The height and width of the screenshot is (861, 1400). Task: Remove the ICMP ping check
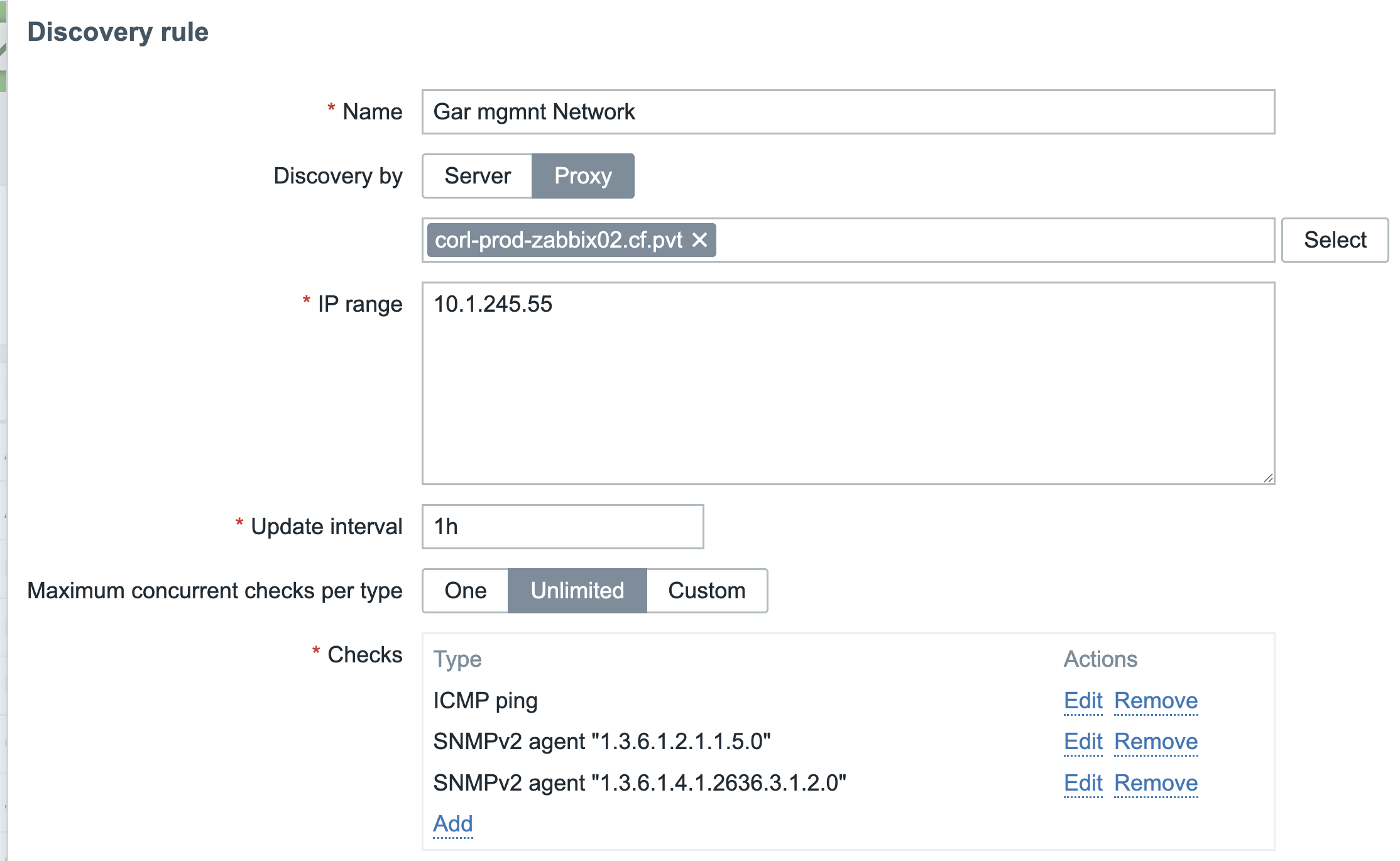[1156, 701]
